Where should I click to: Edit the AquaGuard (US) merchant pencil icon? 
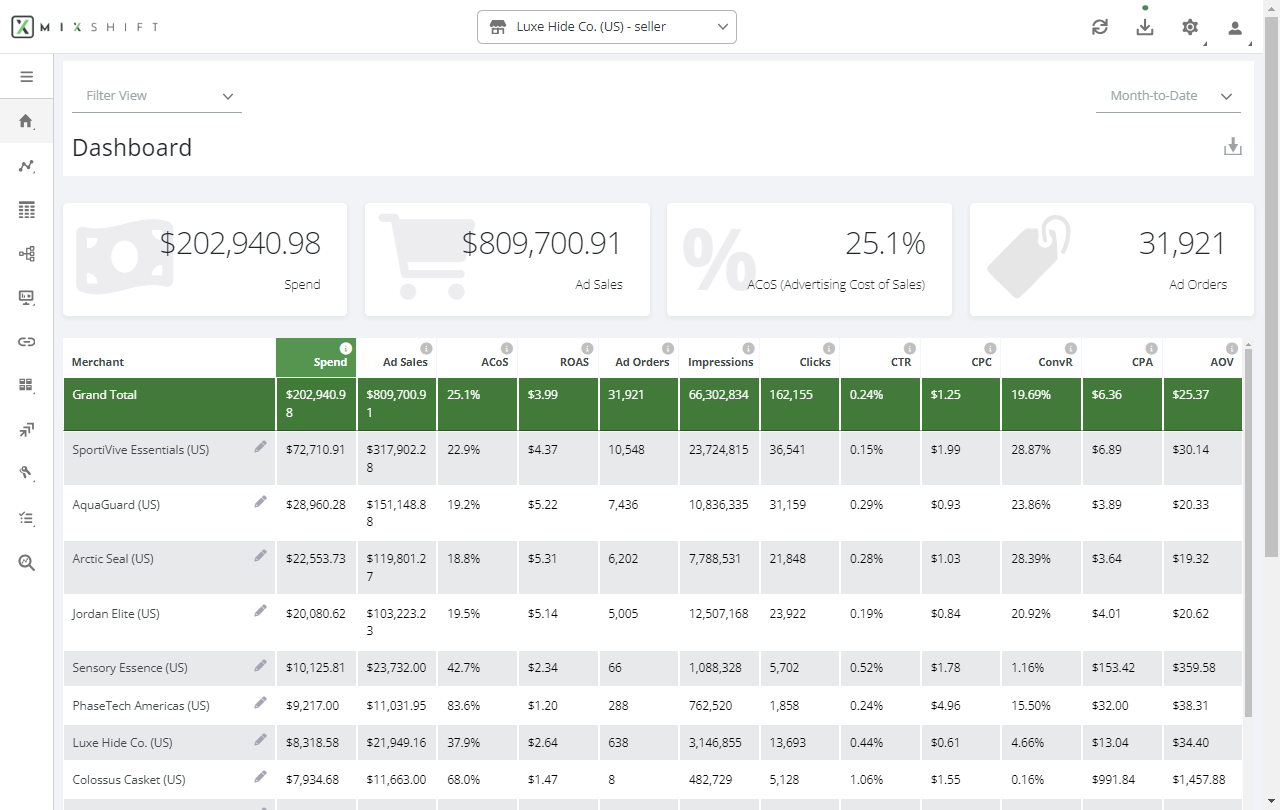pyautogui.click(x=260, y=502)
